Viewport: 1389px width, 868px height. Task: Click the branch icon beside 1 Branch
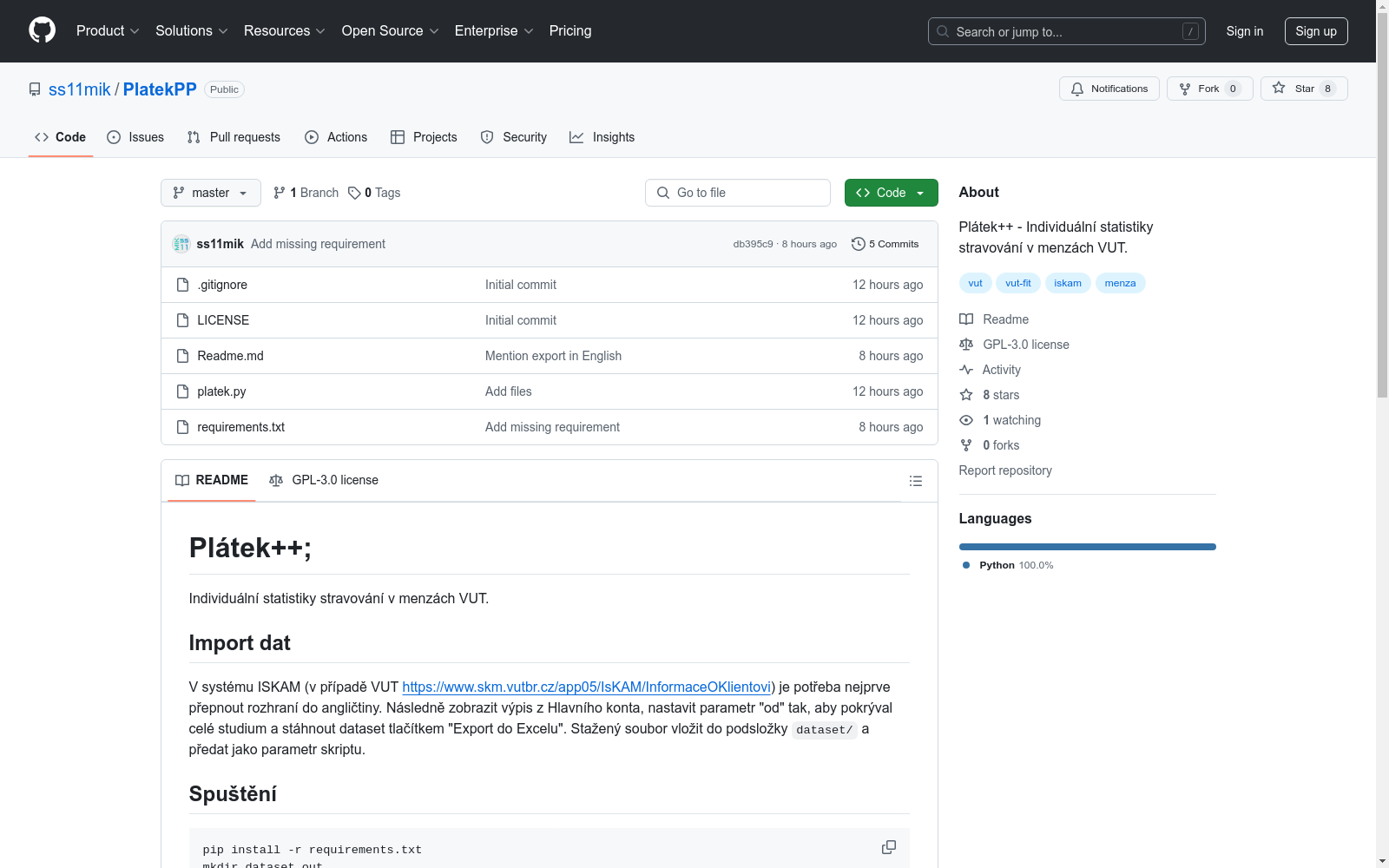coord(280,193)
